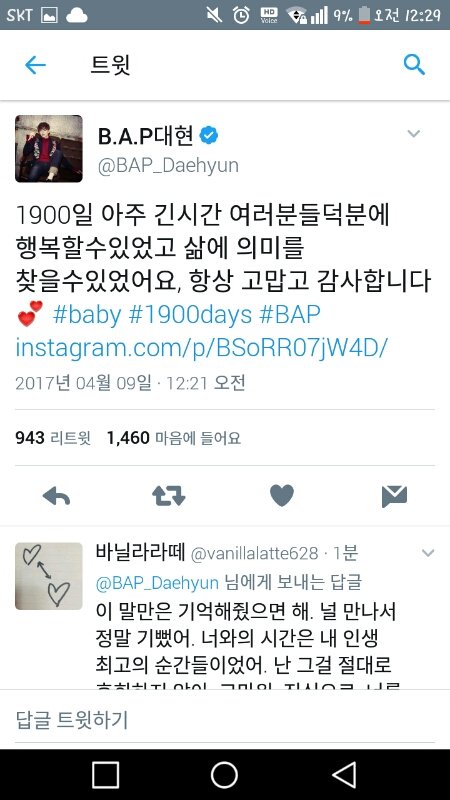Viewport: 450px width, 800px height.
Task: Tap the back arrow icon
Action: [x=35, y=65]
